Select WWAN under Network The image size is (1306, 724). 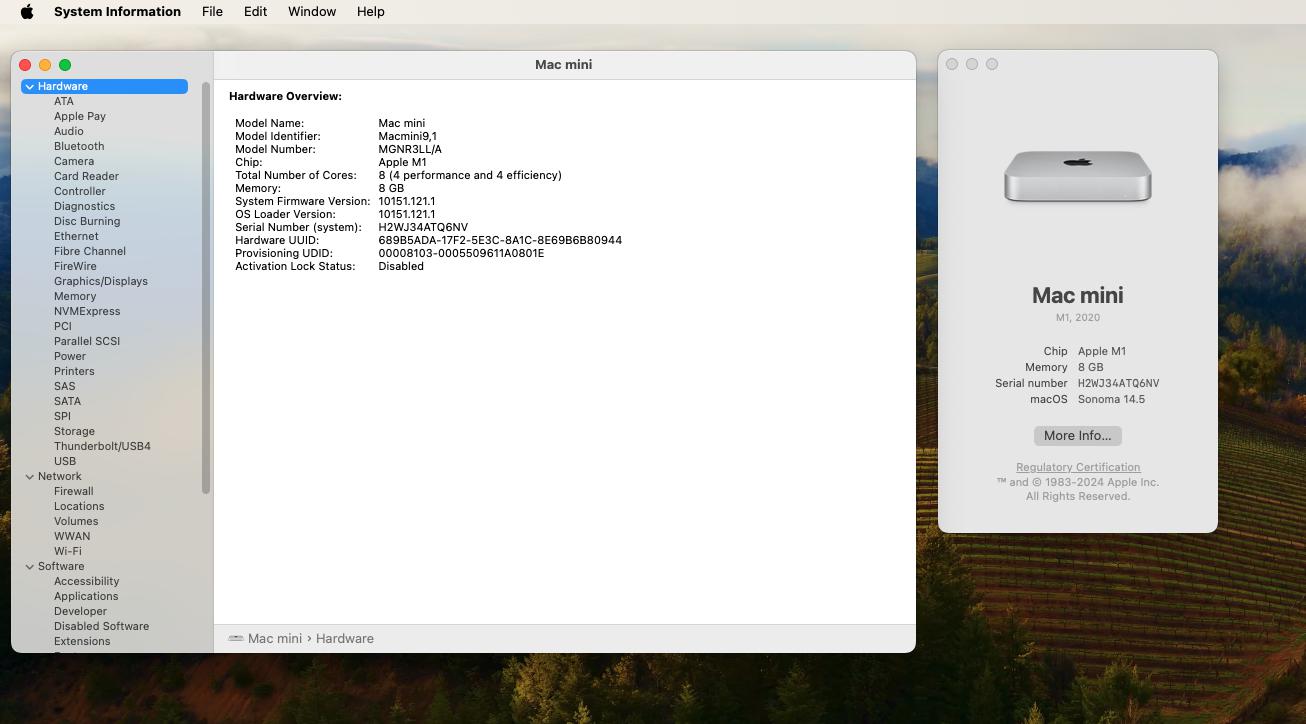(72, 536)
